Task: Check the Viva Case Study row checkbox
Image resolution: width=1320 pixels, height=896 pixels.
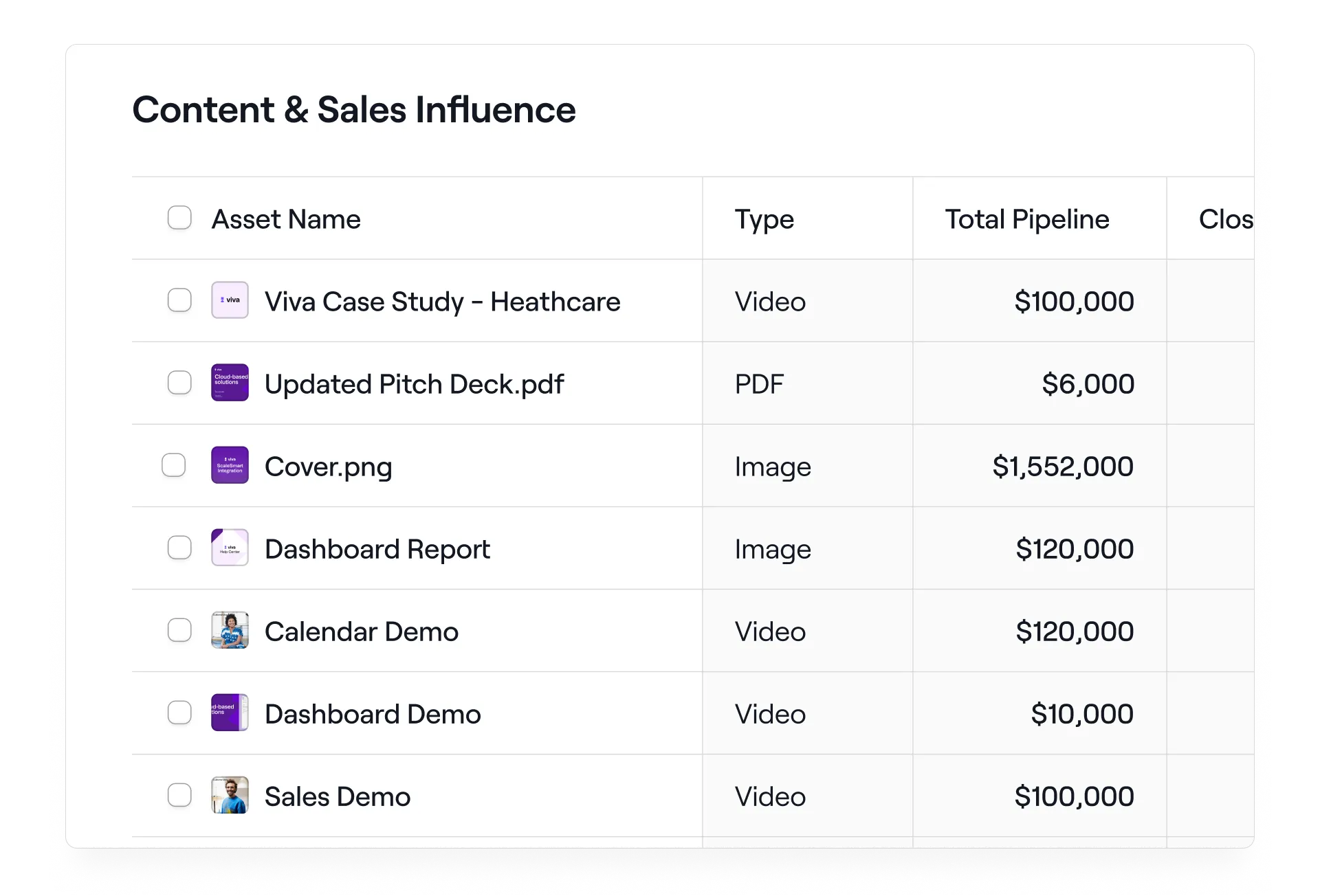Action: tap(179, 300)
